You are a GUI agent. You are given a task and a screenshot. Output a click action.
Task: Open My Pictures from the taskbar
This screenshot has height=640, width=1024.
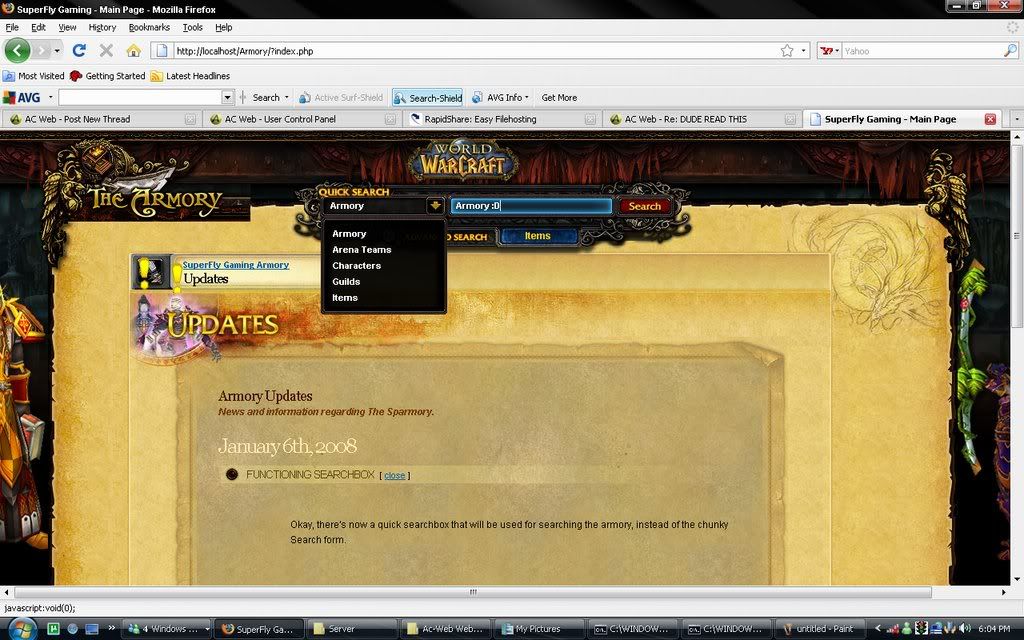pos(539,629)
